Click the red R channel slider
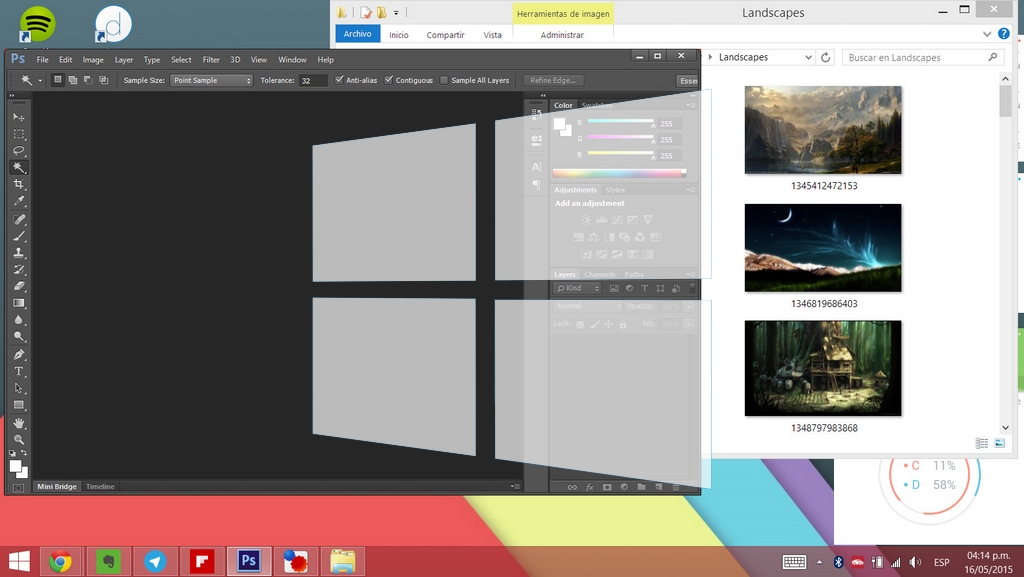The width and height of the screenshot is (1024, 577). [x=620, y=121]
